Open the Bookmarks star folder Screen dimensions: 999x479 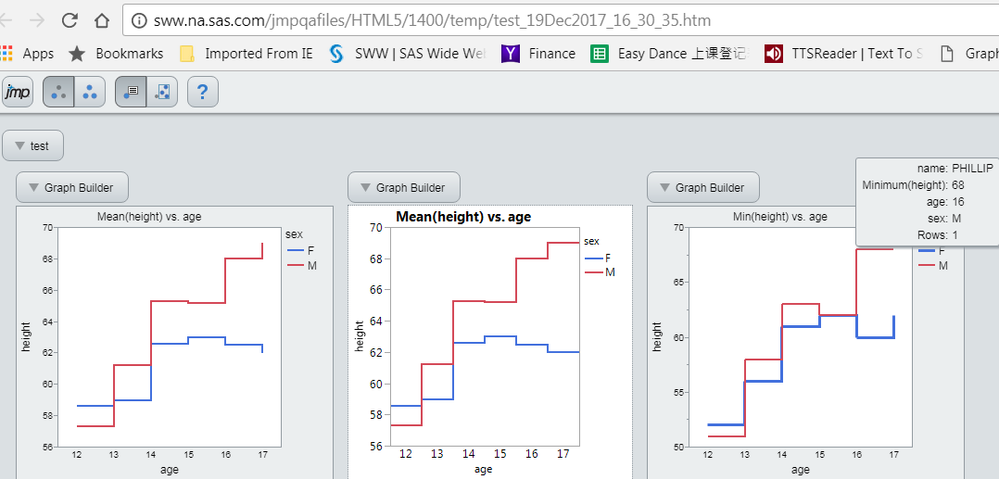(x=116, y=54)
